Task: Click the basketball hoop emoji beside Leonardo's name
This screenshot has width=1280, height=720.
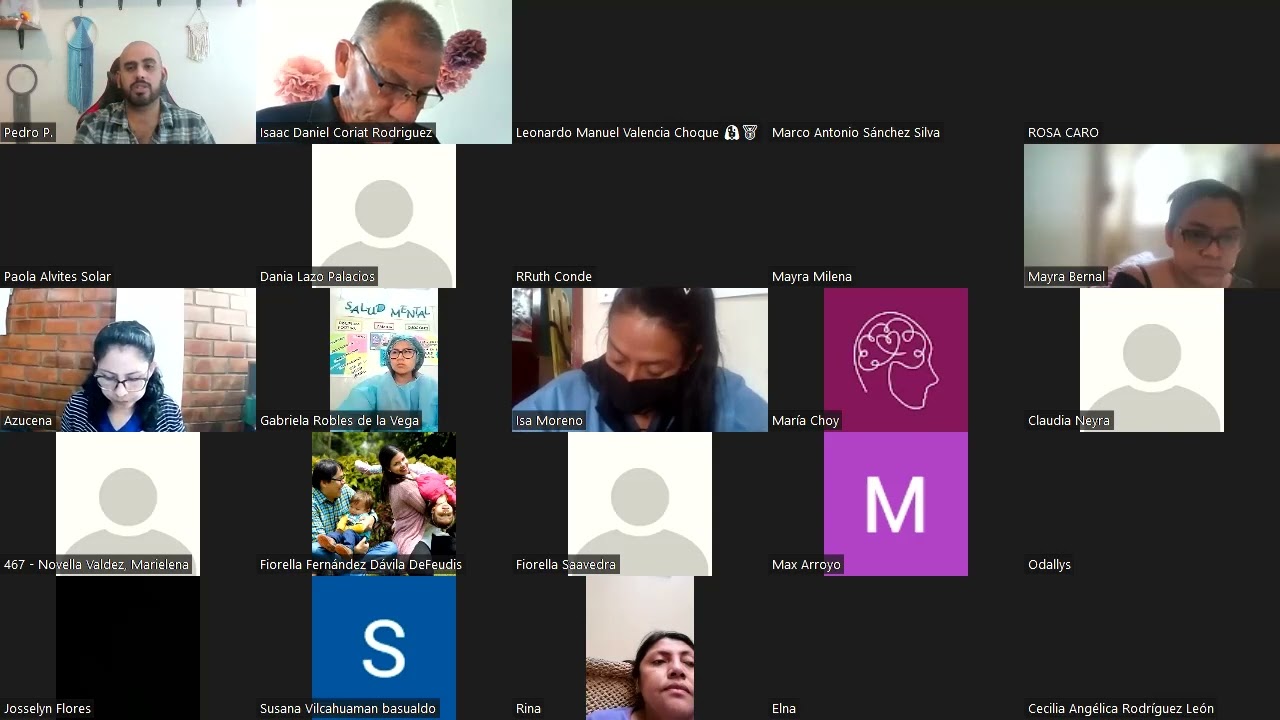Action: coord(750,132)
